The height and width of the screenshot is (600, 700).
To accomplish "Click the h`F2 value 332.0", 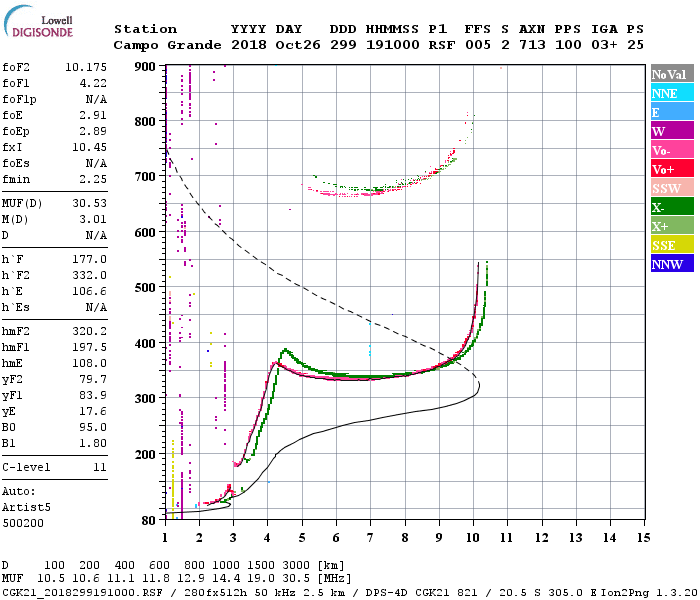I will 90,275.
